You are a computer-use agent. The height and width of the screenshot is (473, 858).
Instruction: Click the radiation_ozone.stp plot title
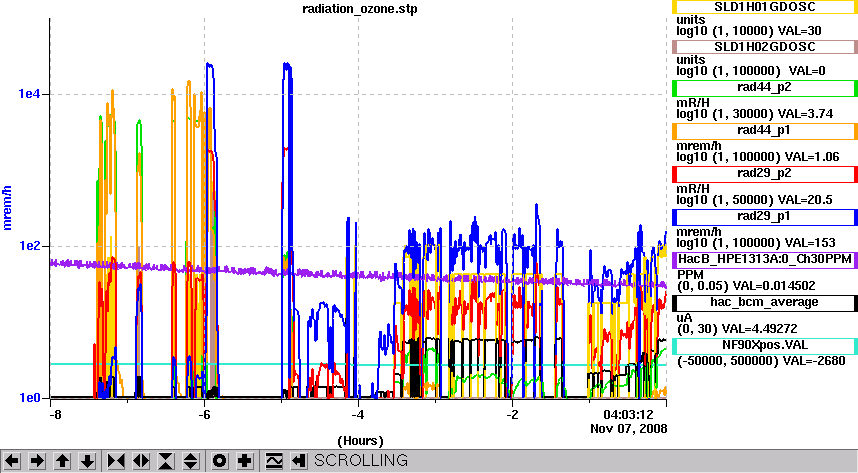360,9
